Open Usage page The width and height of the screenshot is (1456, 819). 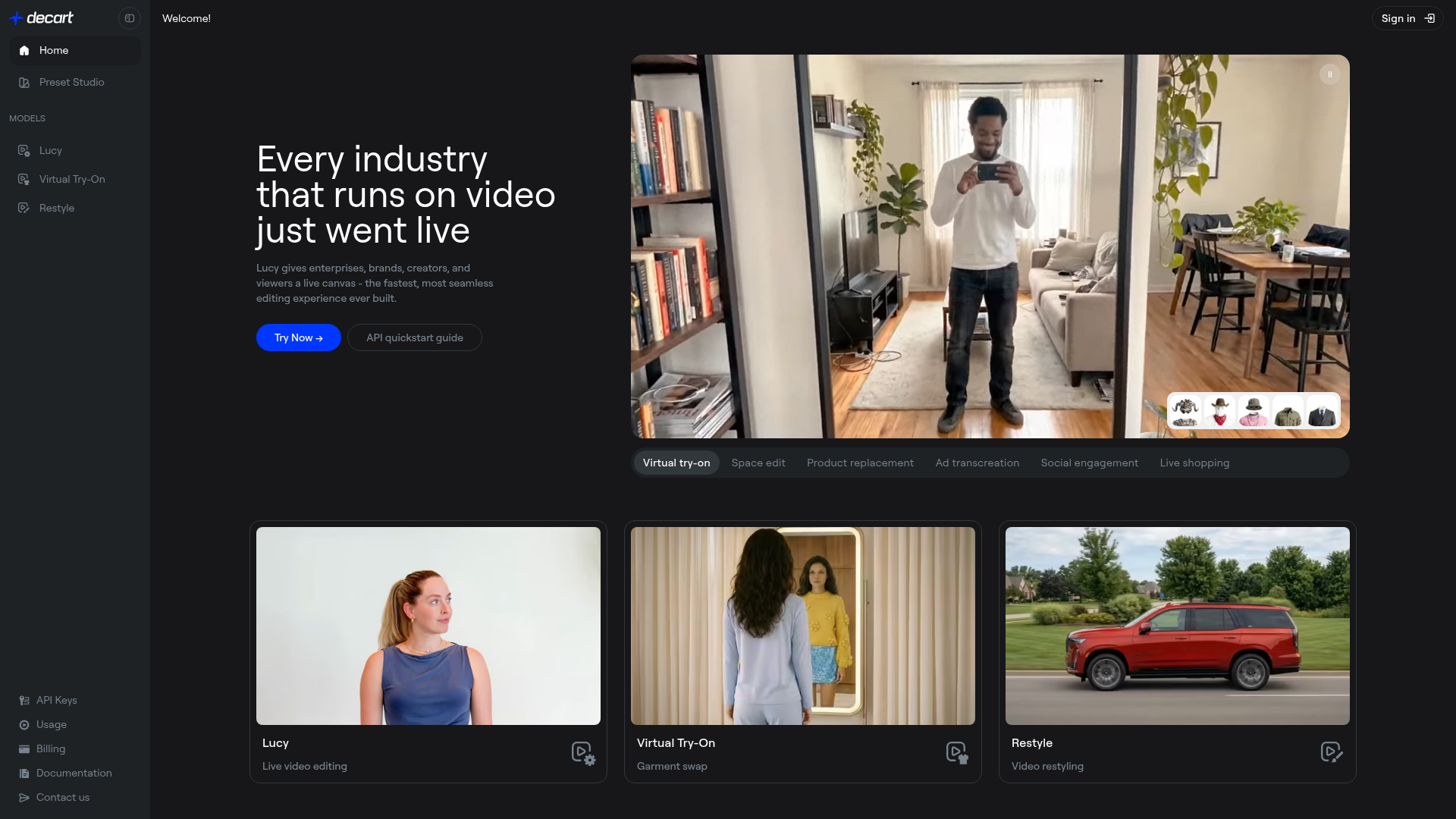click(x=74, y=724)
